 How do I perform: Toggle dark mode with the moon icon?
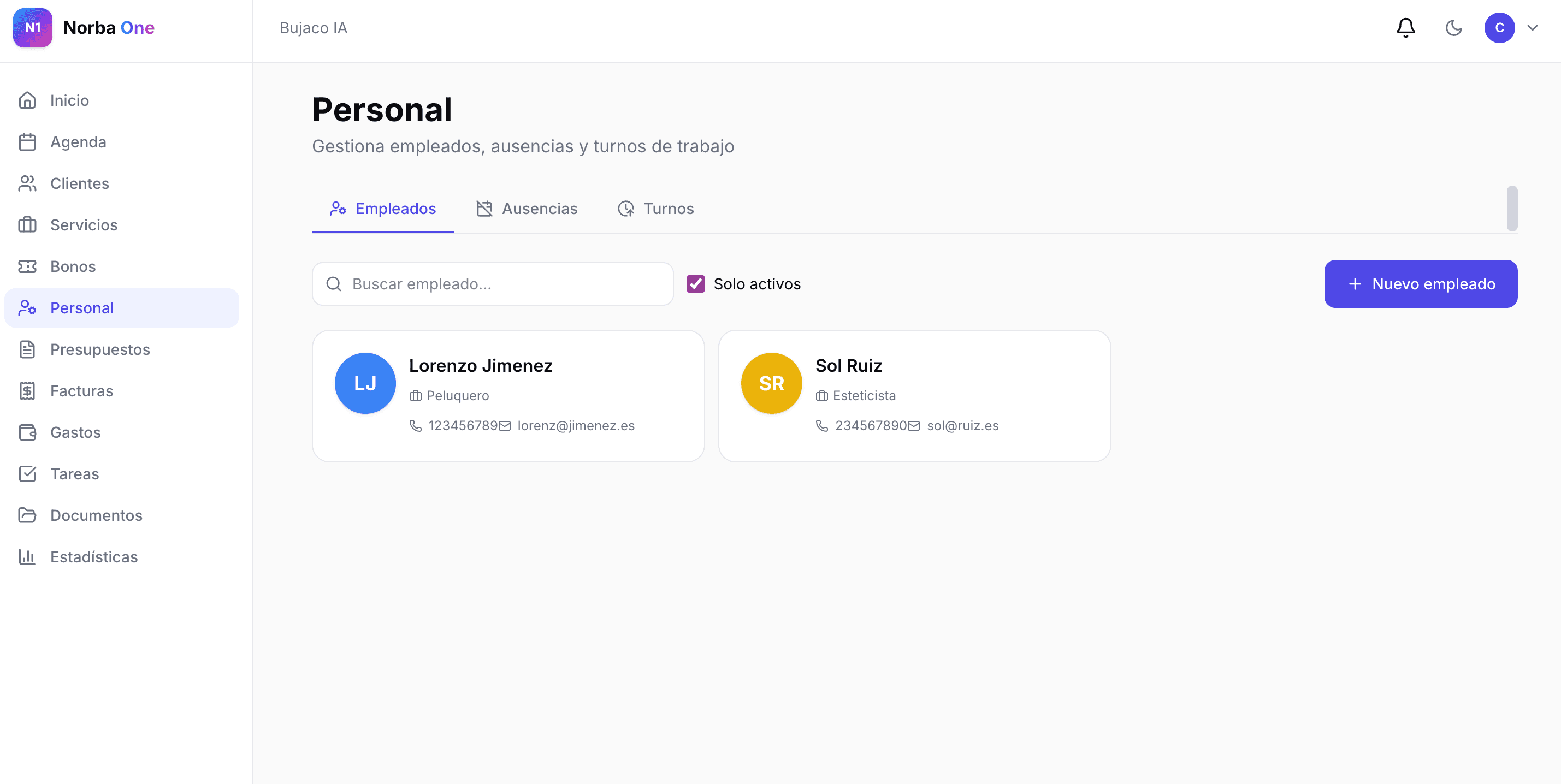(1454, 28)
